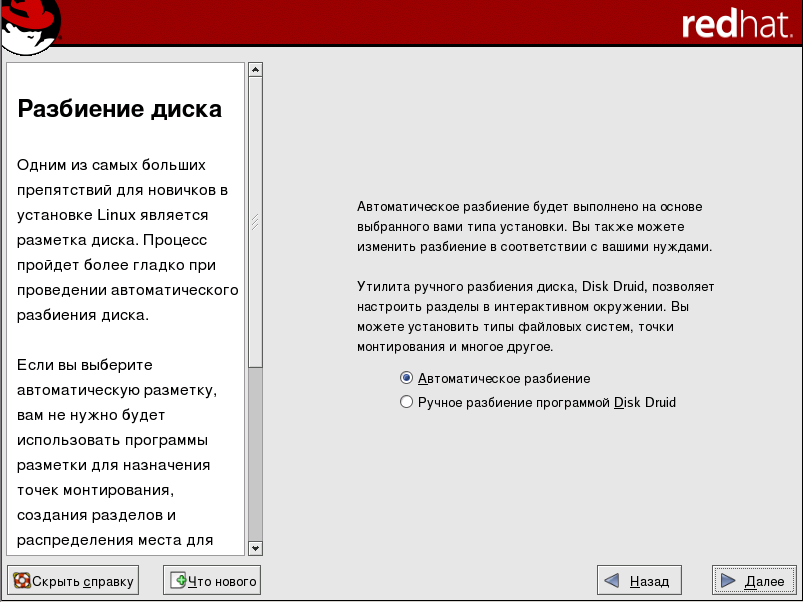Hide help using the Скрыть справку button
The height and width of the screenshot is (602, 803).
72,580
